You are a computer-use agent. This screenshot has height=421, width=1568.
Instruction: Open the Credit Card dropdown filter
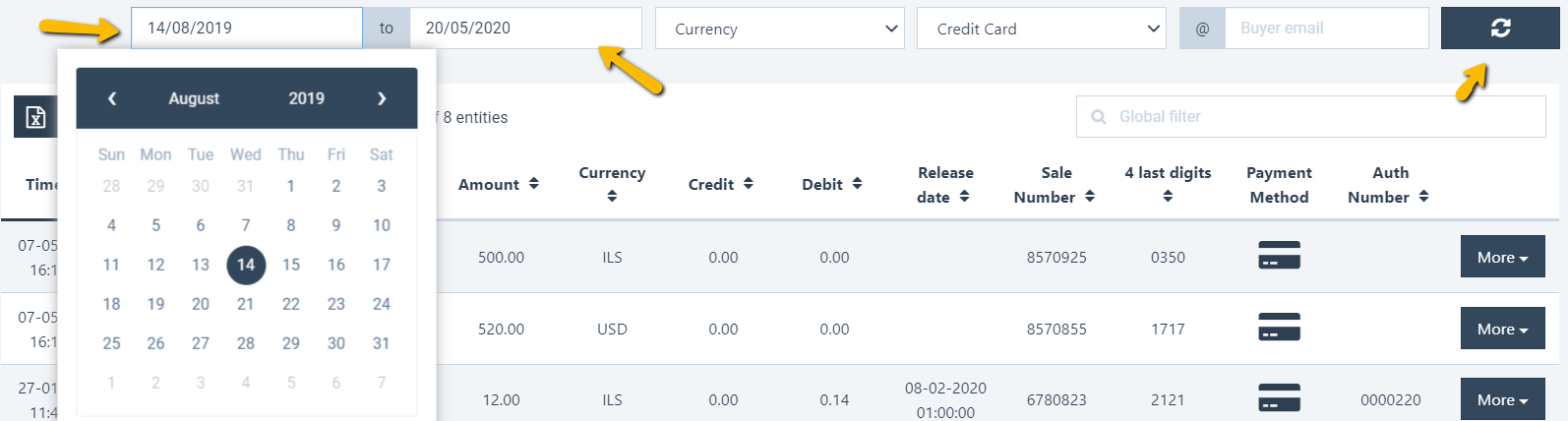(x=1041, y=29)
